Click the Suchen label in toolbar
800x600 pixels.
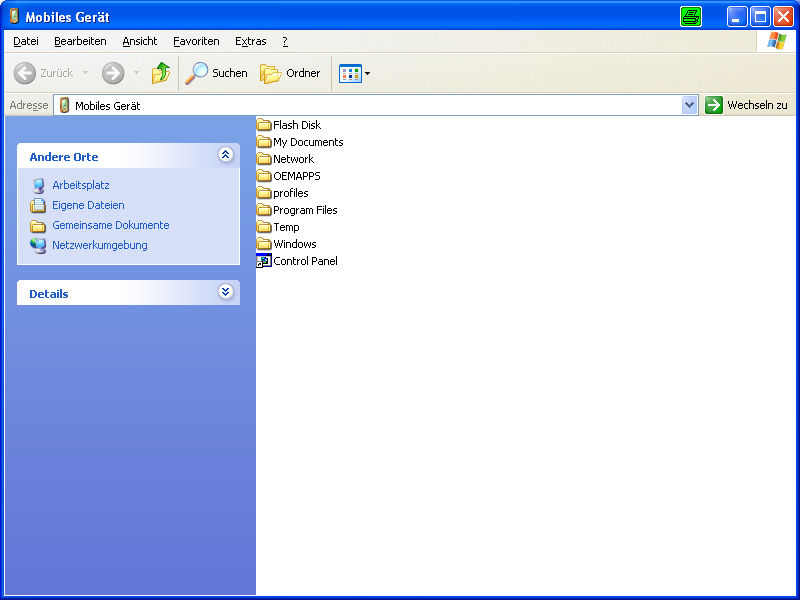point(230,73)
